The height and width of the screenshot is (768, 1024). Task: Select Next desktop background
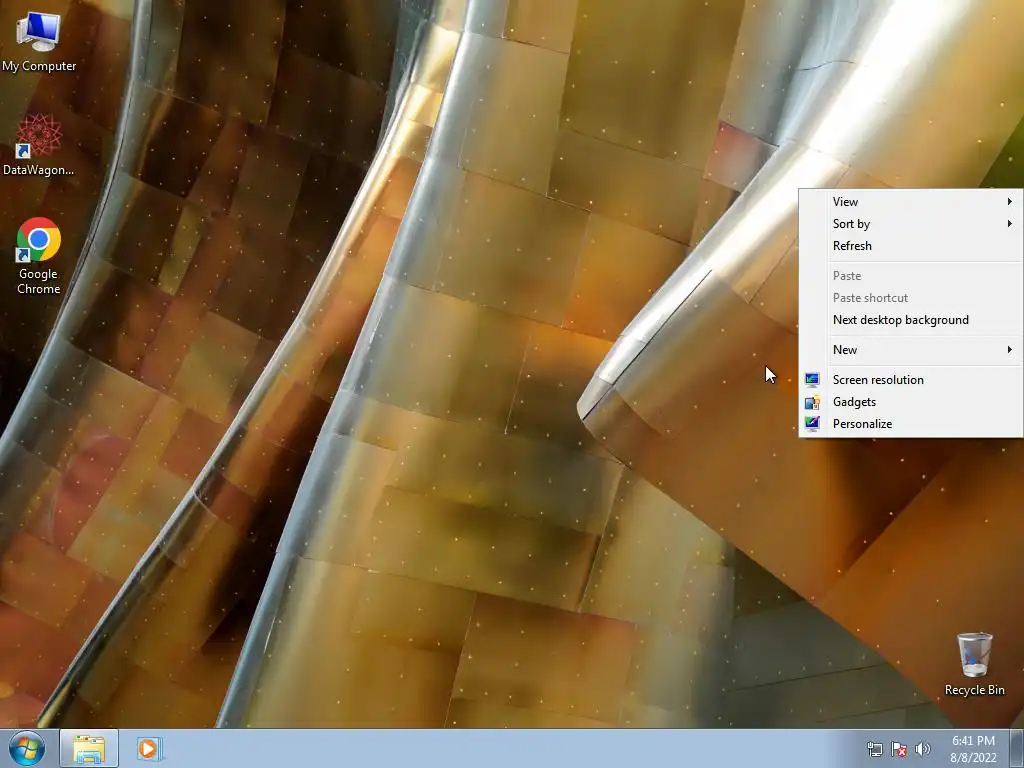[x=911, y=320]
